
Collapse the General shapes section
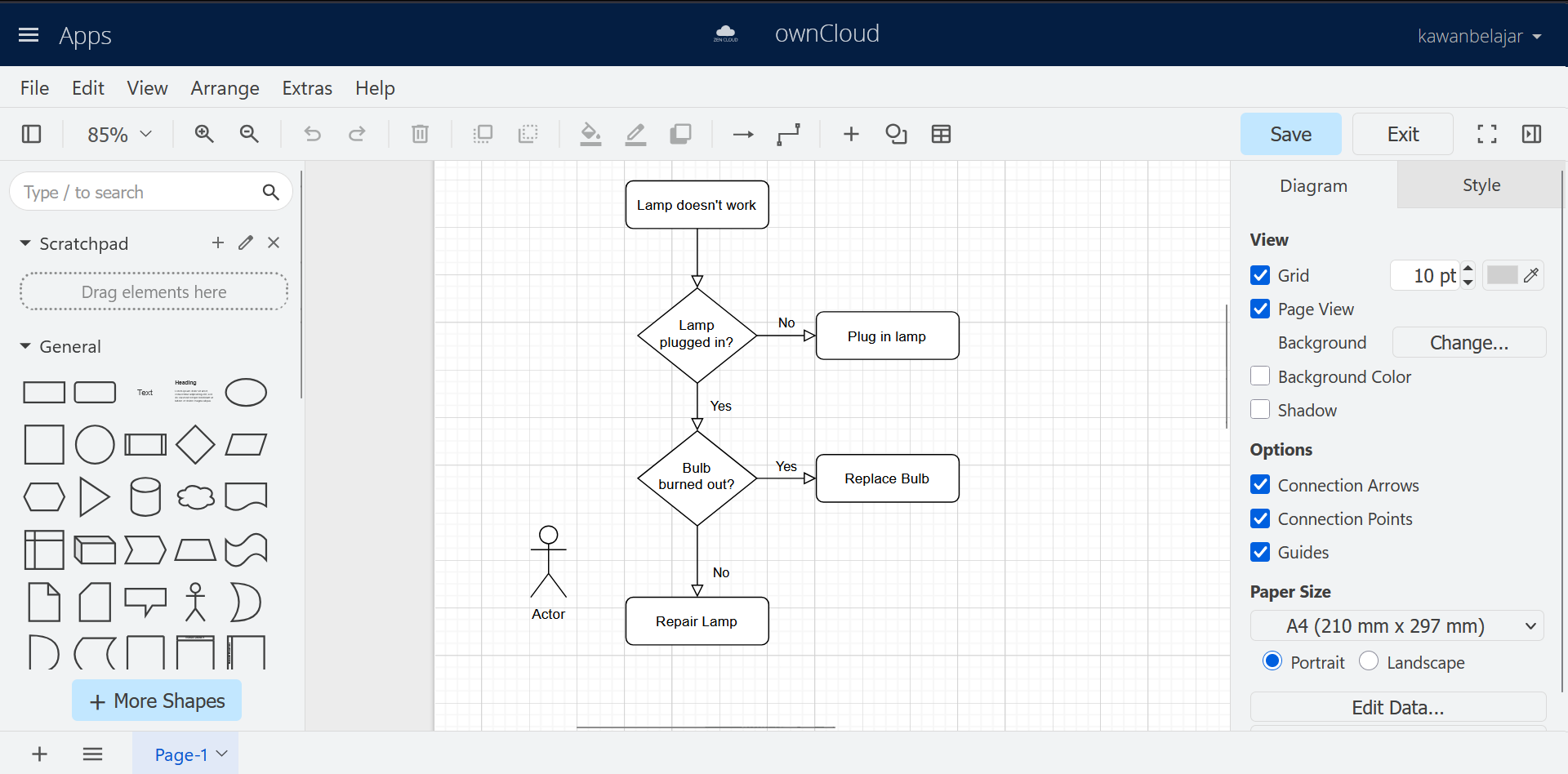[25, 347]
